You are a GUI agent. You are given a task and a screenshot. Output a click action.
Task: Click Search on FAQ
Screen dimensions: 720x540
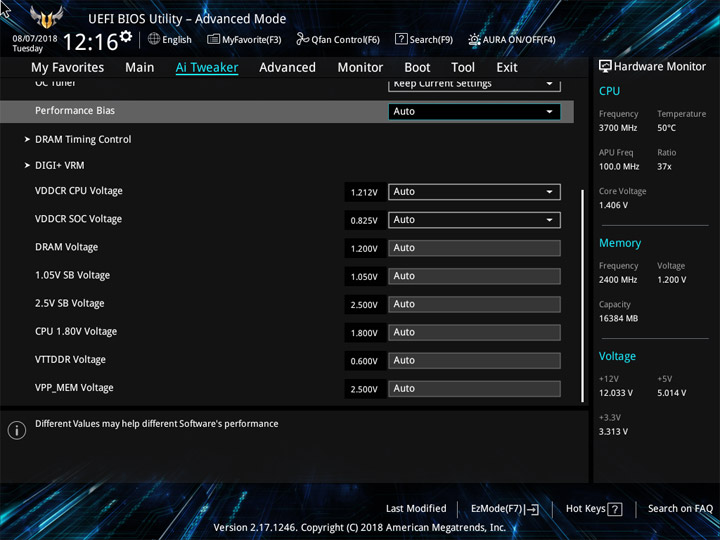(680, 508)
